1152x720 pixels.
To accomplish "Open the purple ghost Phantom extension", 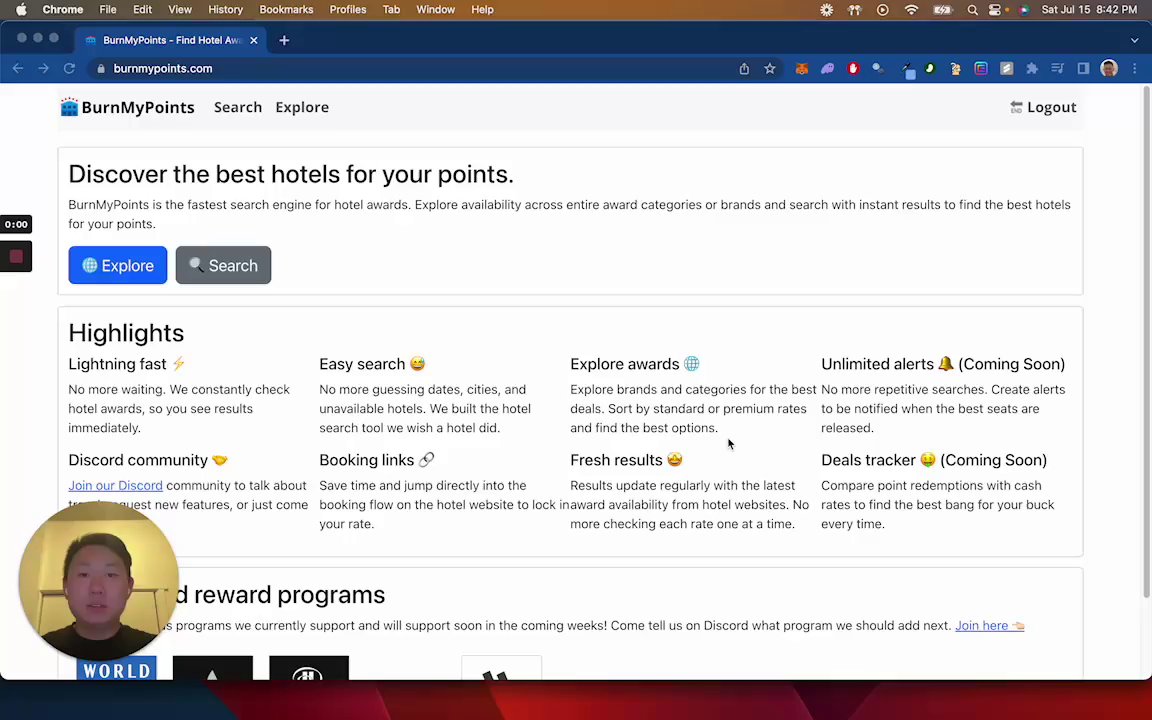I will click(x=827, y=68).
